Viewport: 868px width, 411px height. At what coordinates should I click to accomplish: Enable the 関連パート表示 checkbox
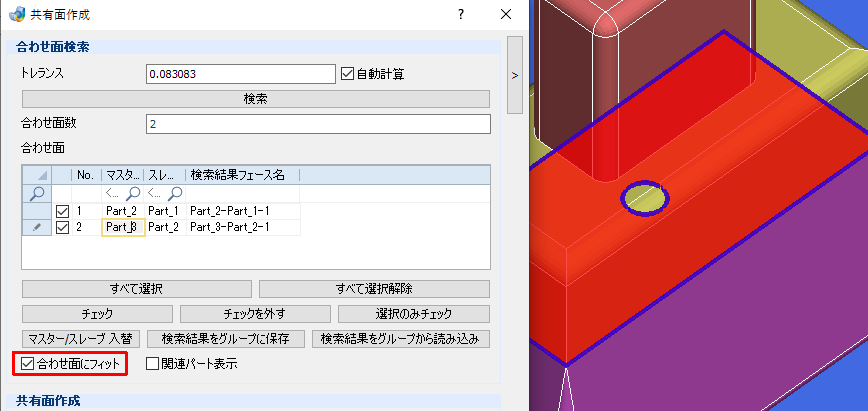pyautogui.click(x=152, y=364)
